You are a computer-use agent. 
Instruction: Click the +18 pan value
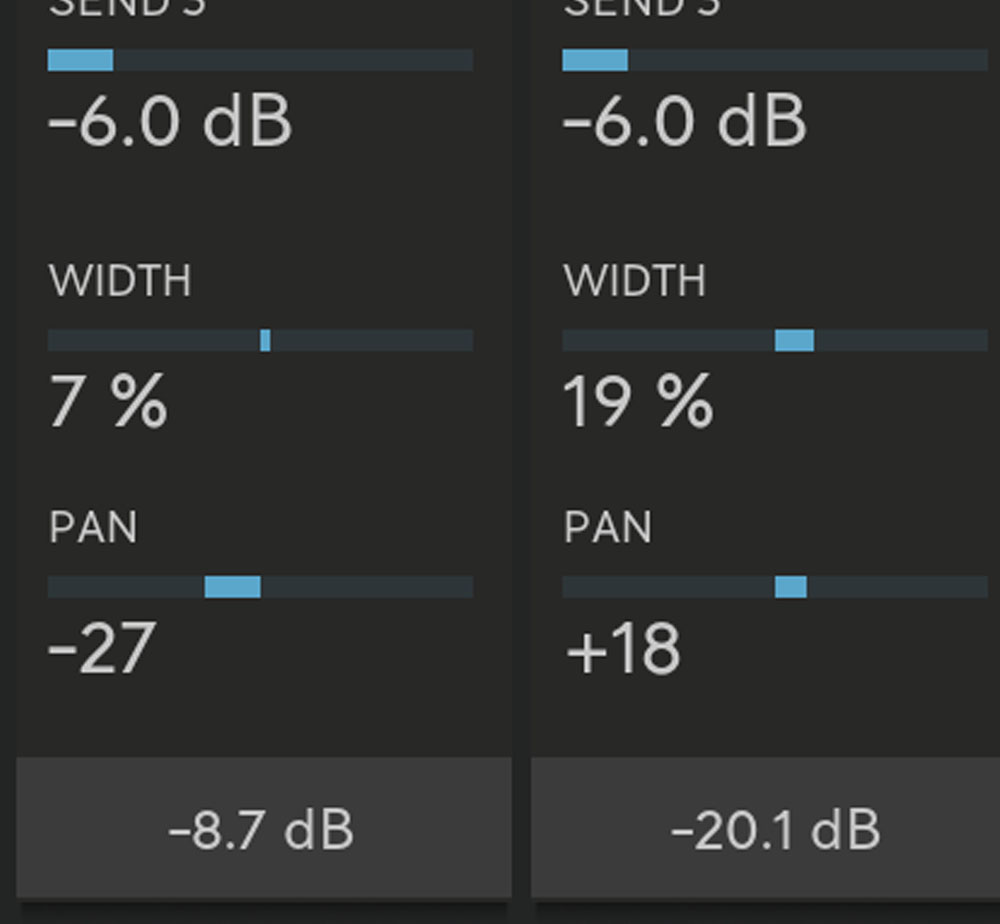click(623, 648)
